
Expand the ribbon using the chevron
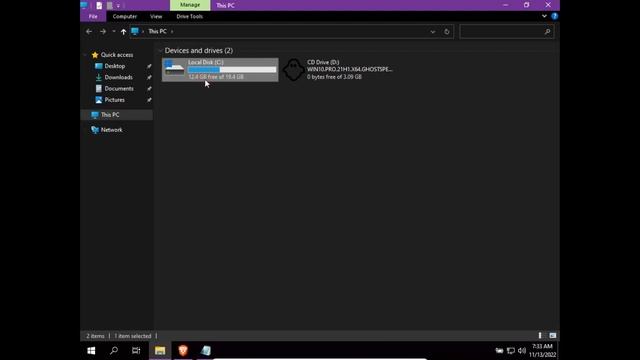tap(544, 16)
